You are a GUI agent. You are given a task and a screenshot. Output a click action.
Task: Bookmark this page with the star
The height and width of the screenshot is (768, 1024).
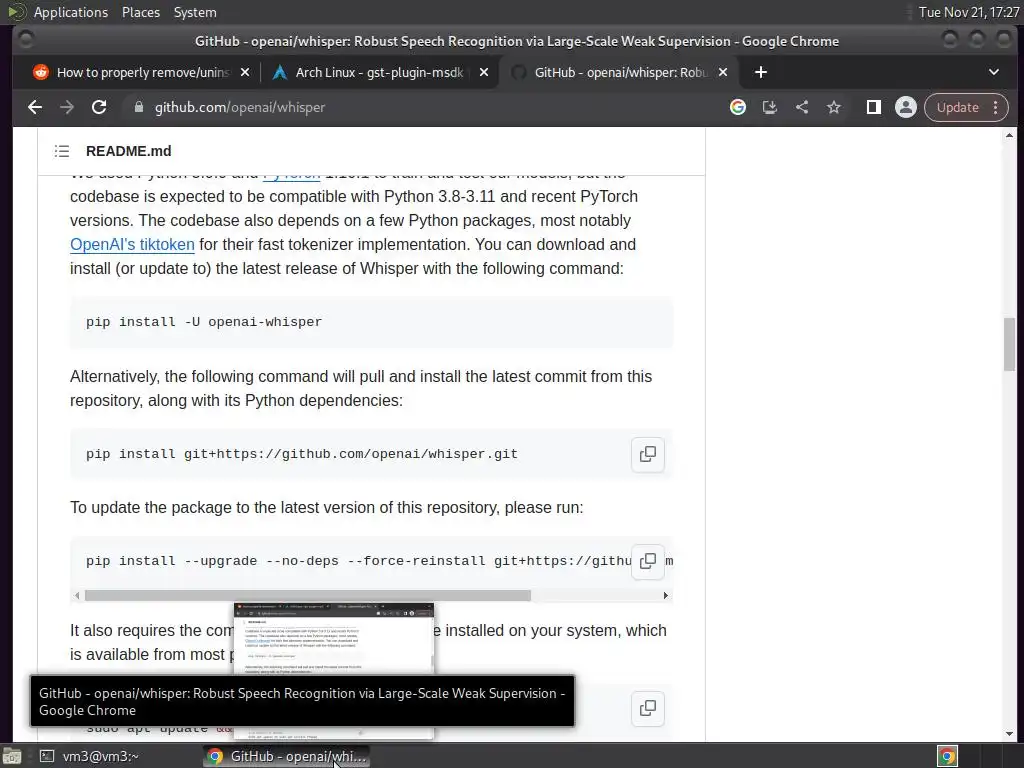(x=834, y=107)
